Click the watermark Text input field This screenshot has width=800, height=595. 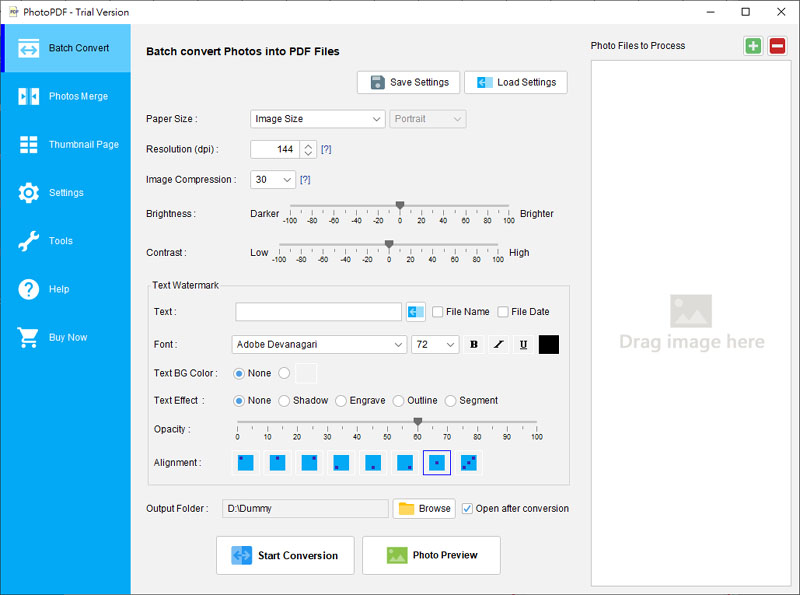pyautogui.click(x=318, y=312)
